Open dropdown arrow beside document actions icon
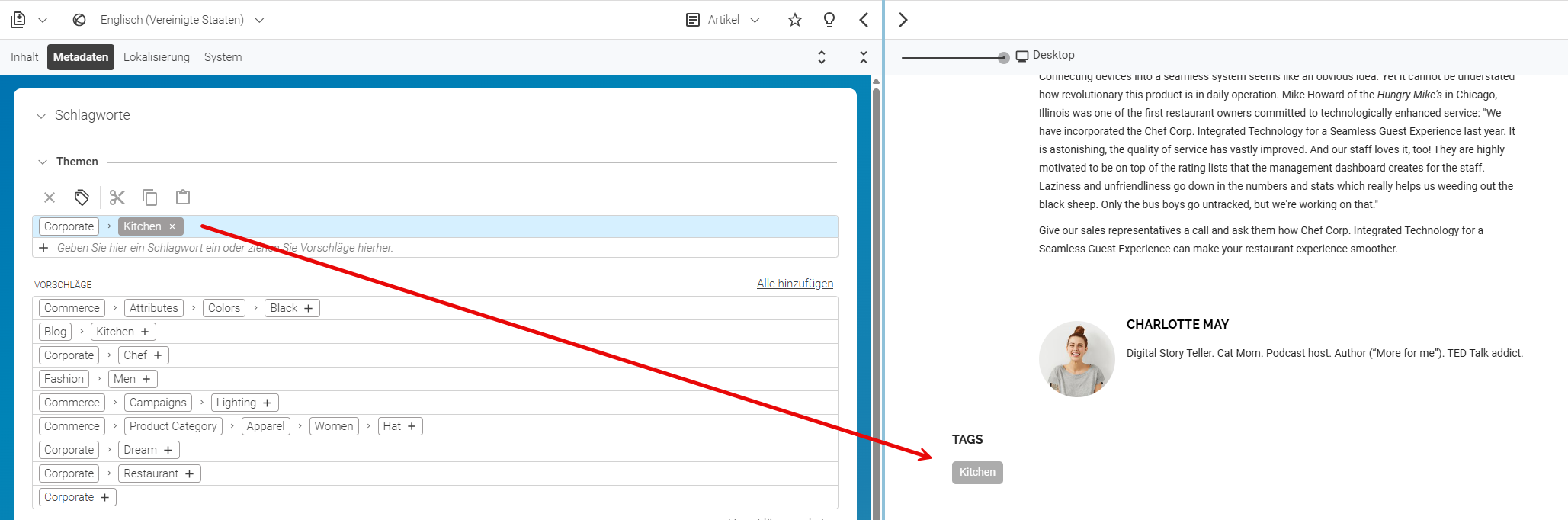Screen dimensions: 1568x520 pyautogui.click(x=43, y=20)
